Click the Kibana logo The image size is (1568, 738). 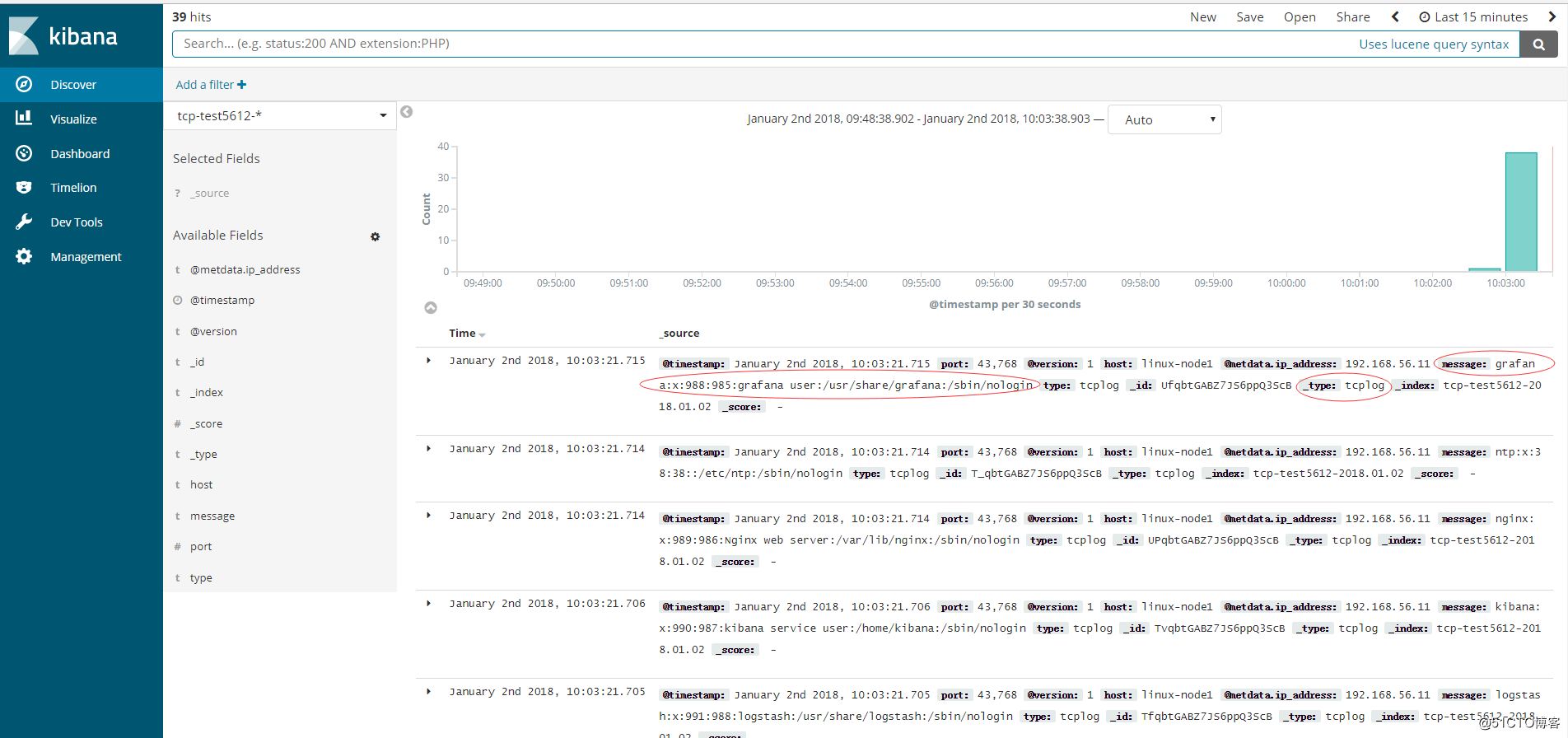click(63, 35)
